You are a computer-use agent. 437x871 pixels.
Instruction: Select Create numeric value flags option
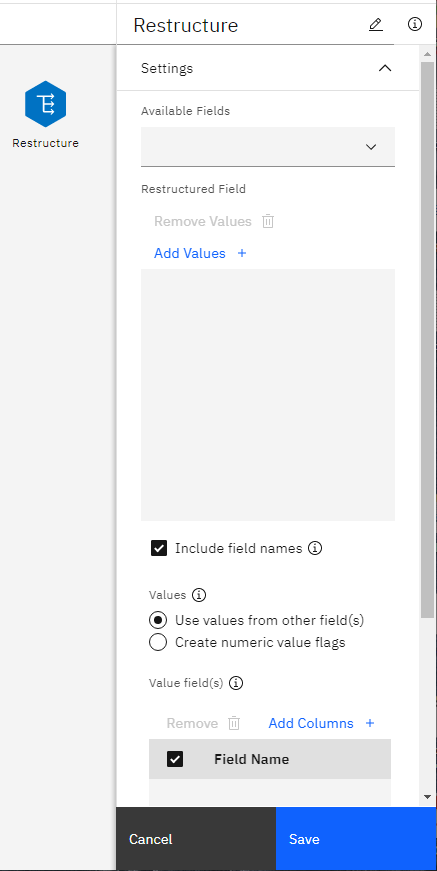point(158,643)
